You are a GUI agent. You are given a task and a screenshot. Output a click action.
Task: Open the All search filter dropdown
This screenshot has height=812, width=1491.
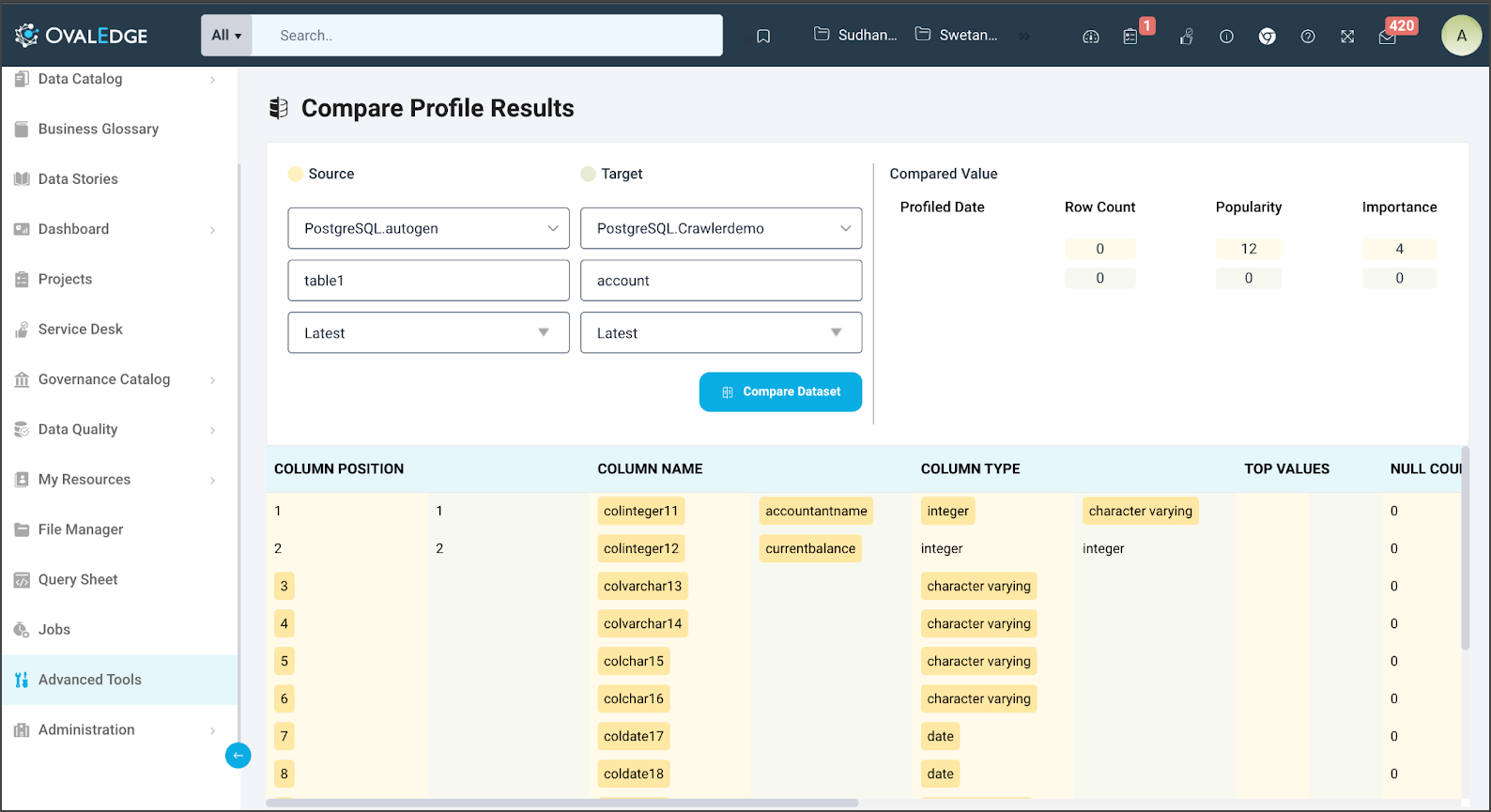(x=226, y=36)
